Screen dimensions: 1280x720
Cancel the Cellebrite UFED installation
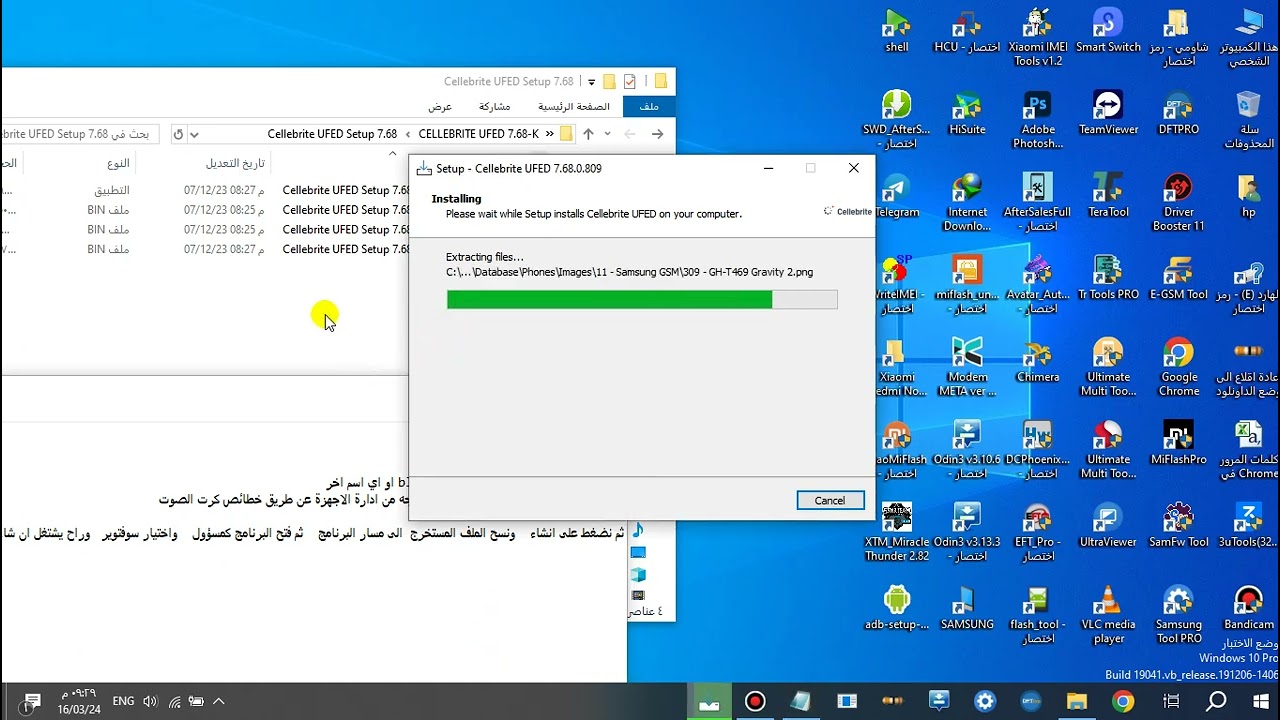(830, 500)
